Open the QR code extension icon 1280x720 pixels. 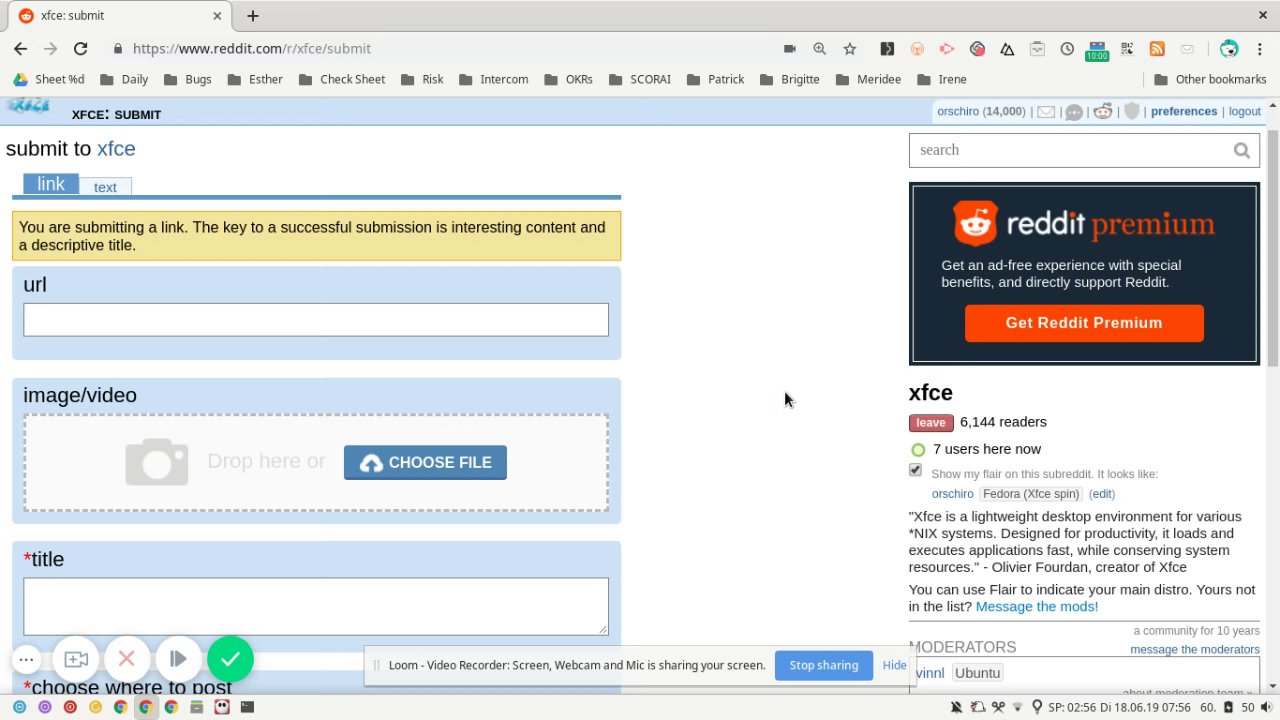(x=1127, y=48)
